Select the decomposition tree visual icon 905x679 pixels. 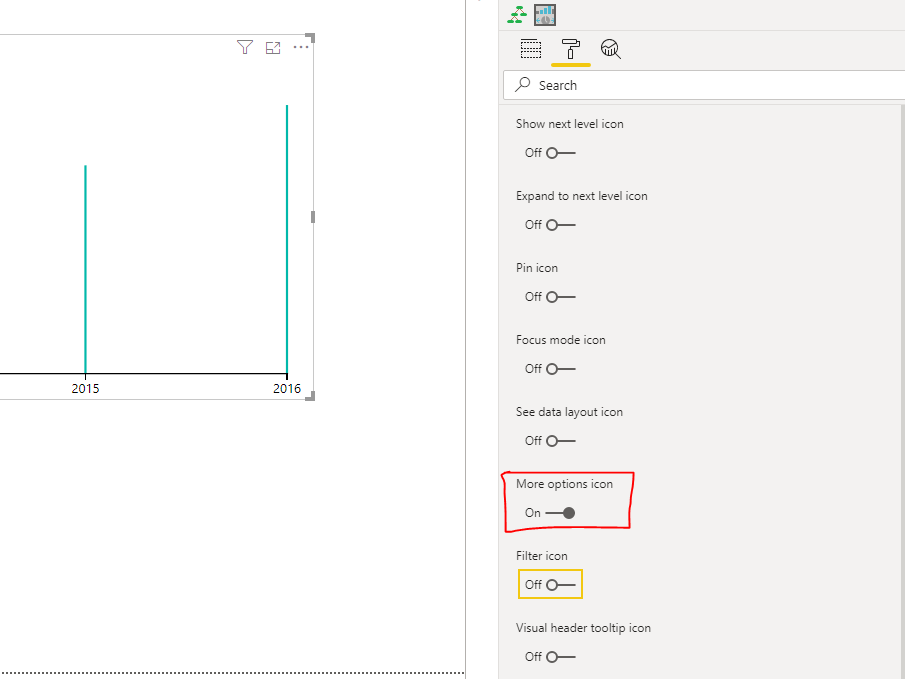(x=516, y=14)
